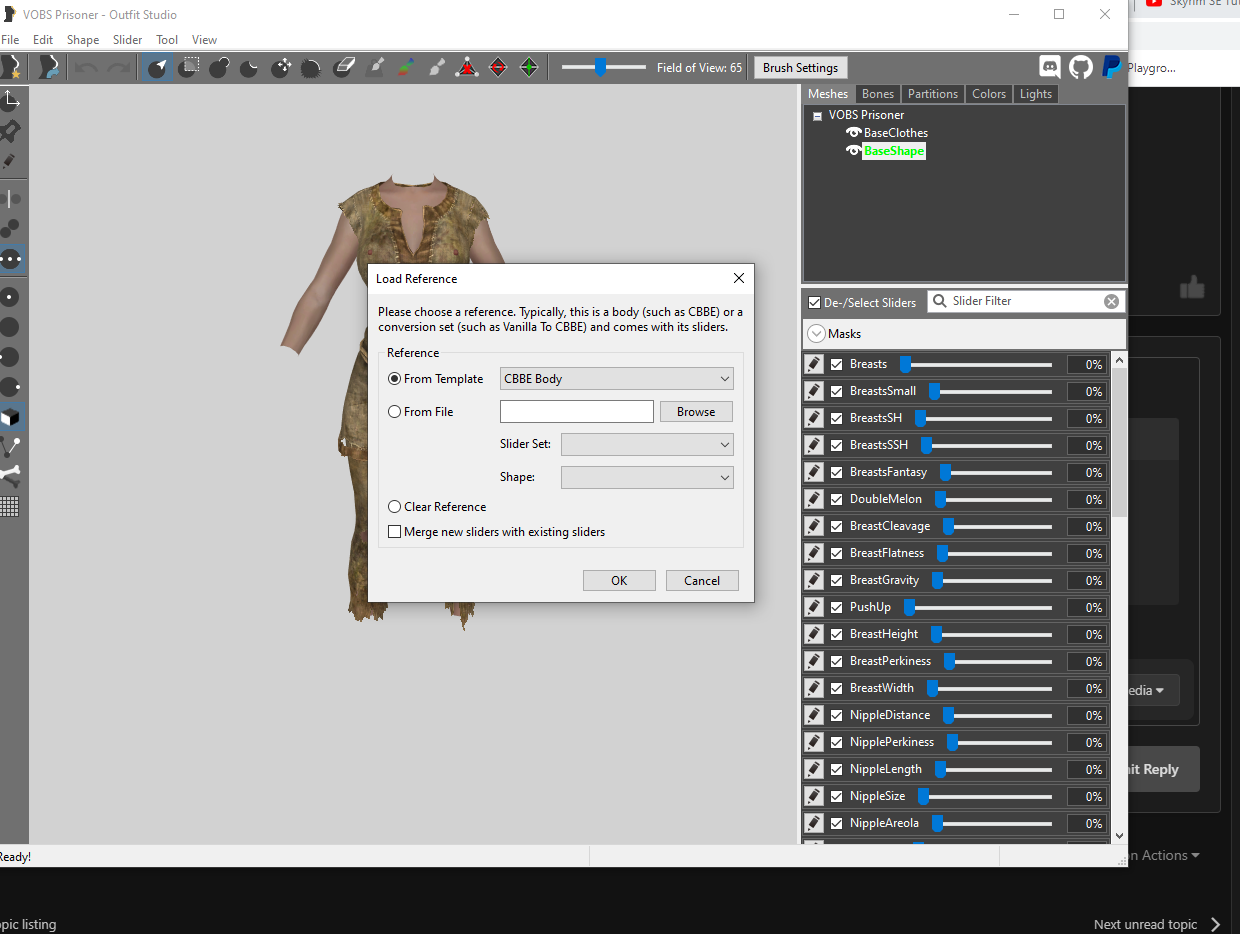Switch to the Partitions tab

click(x=933, y=94)
